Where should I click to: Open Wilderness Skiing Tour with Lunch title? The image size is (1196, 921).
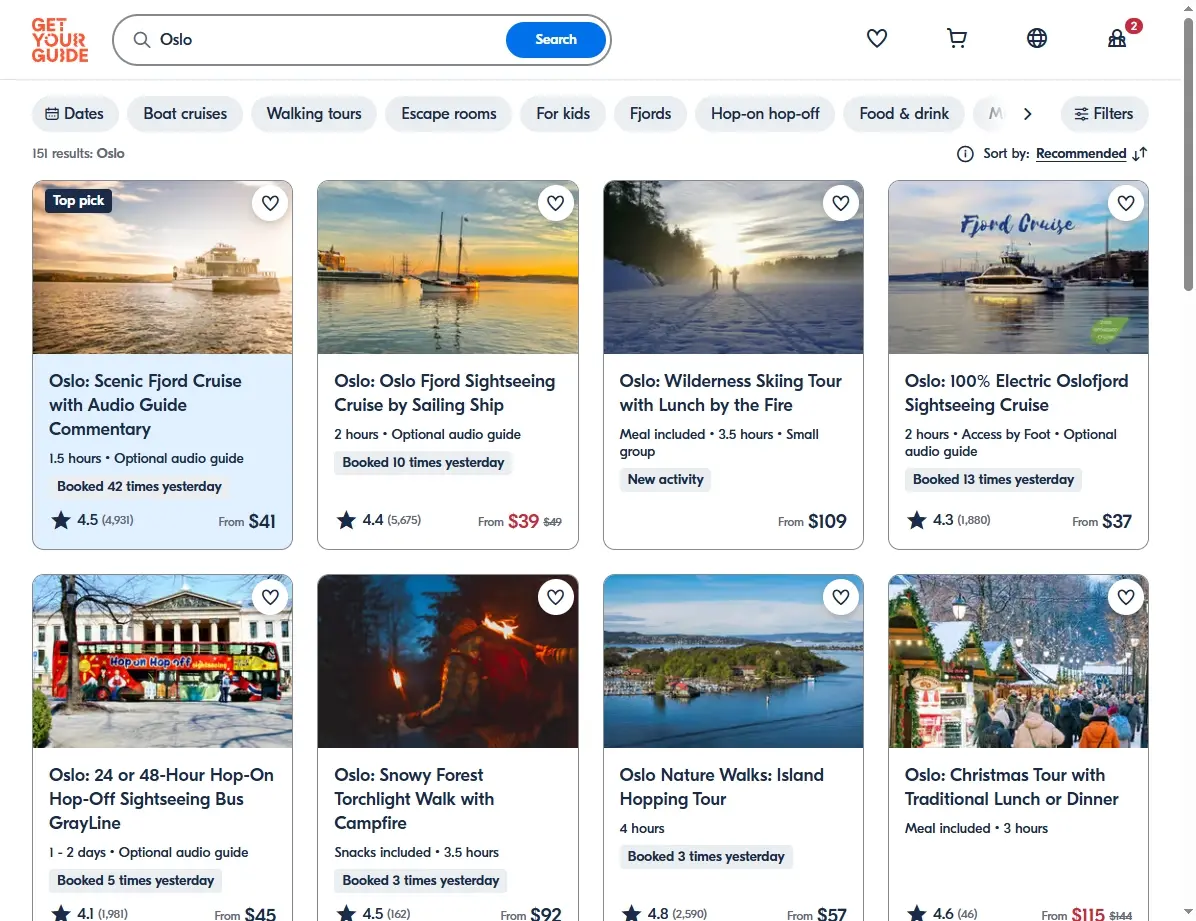pyautogui.click(x=731, y=393)
